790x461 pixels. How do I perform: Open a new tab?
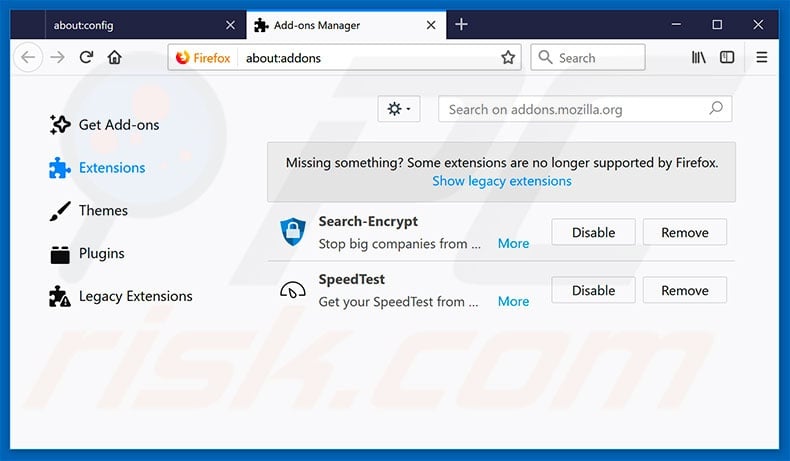click(x=461, y=24)
